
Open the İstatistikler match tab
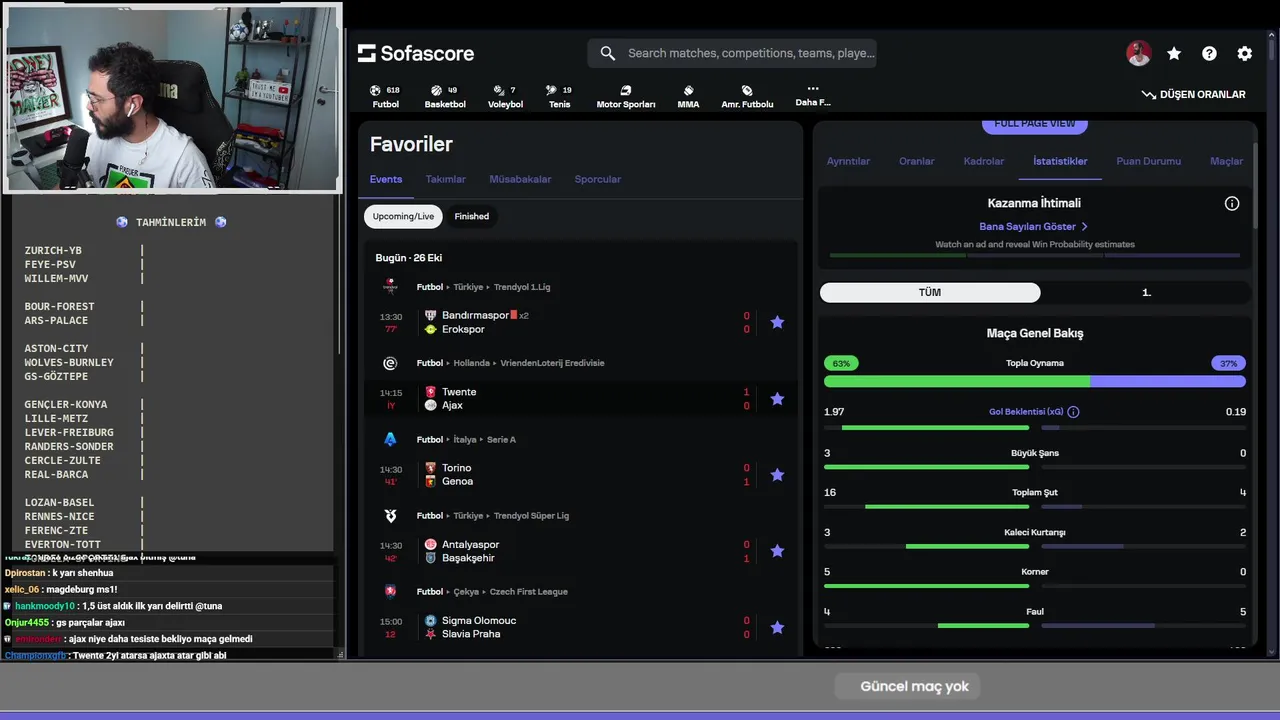coord(1060,161)
